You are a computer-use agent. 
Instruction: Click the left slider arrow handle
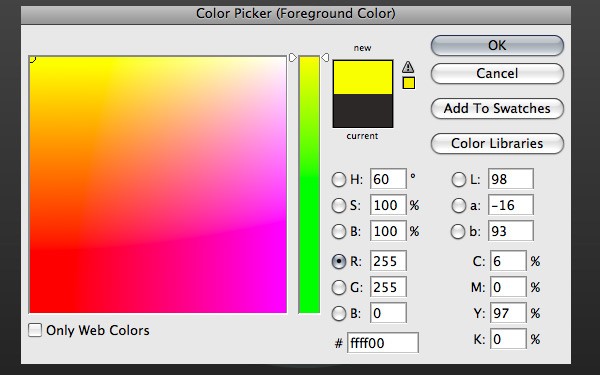point(293,58)
